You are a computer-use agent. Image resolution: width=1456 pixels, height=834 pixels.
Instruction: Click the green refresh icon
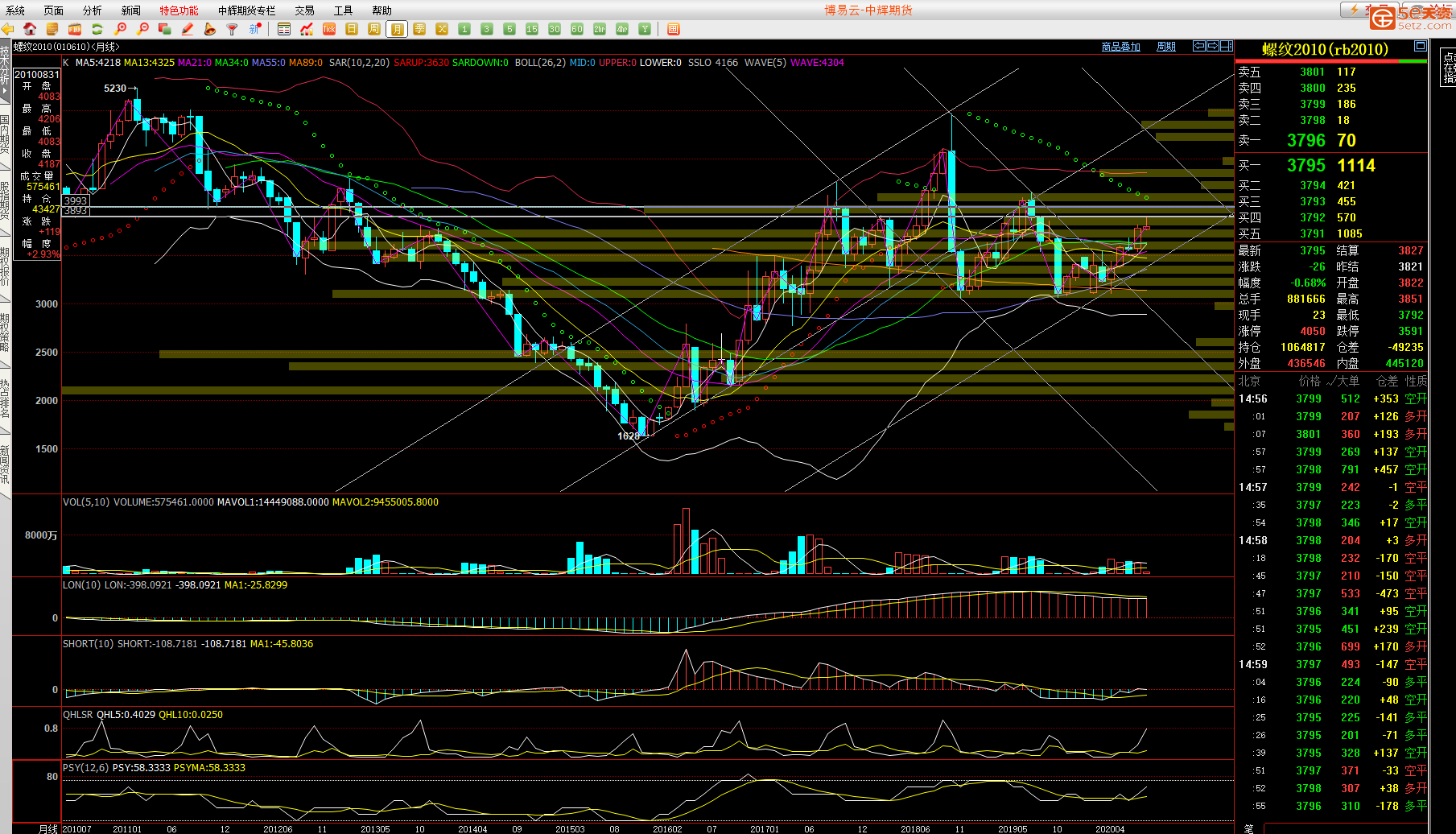(97, 29)
